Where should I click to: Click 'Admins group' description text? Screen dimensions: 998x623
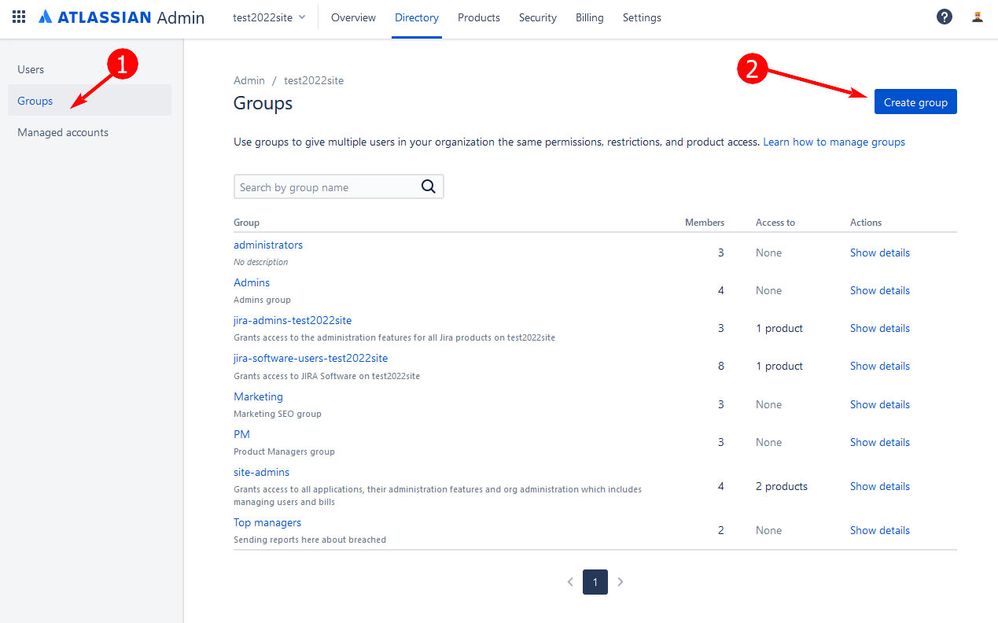pyautogui.click(x=262, y=300)
